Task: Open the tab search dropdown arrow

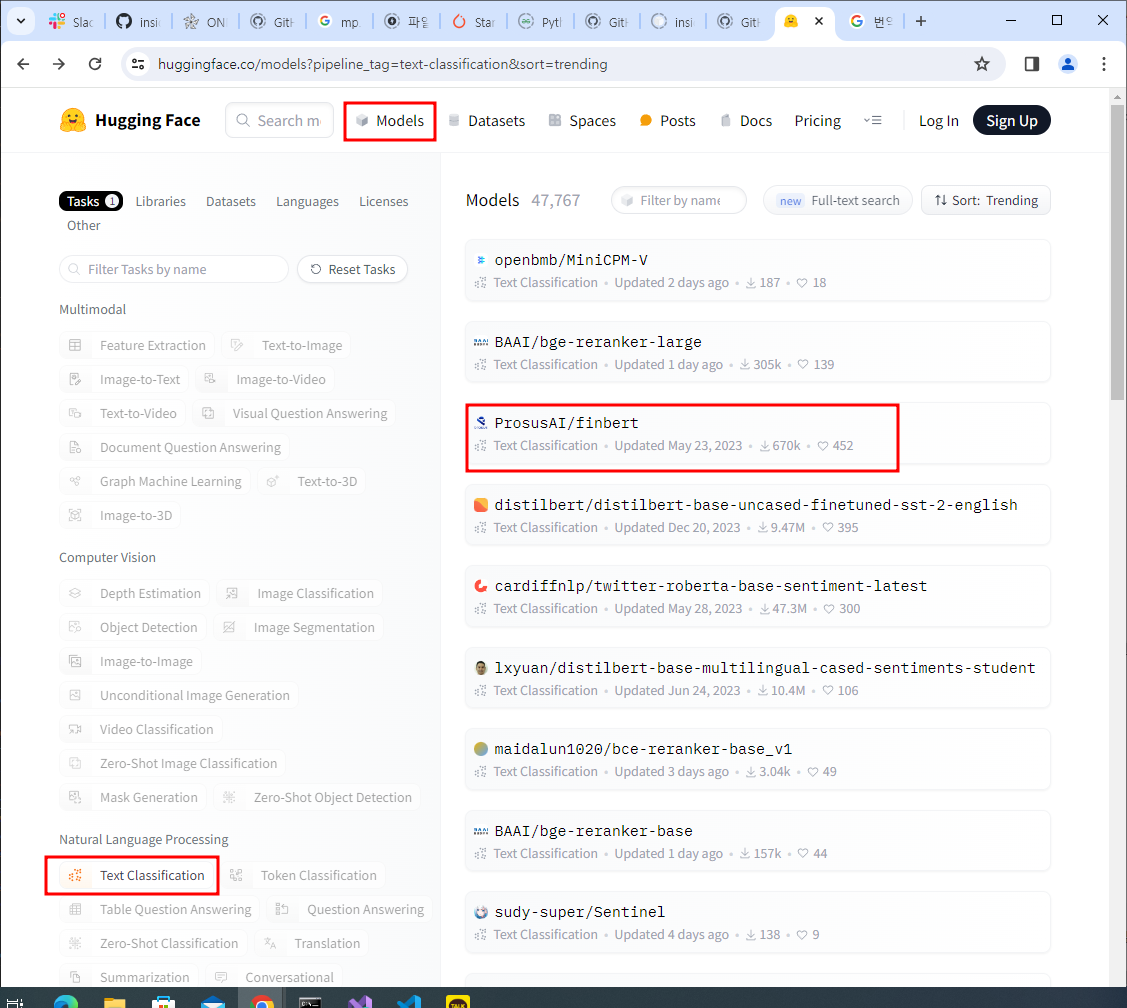Action: [x=21, y=21]
